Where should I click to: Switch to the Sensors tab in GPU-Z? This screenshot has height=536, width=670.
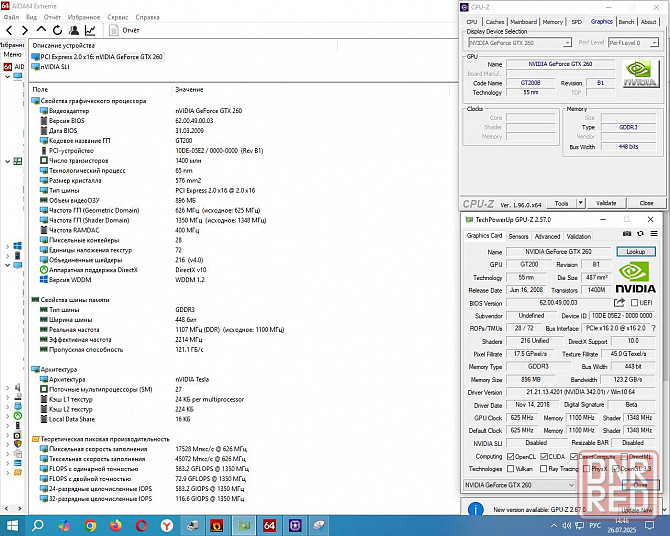click(x=518, y=236)
